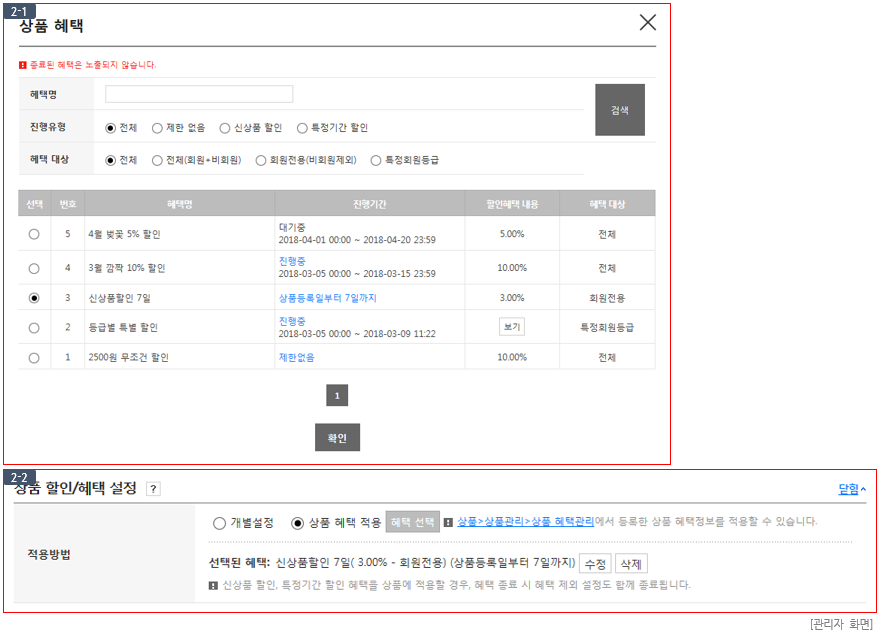
Task: Choose 회원전용(비회원제외) radio option
Action: pos(260,160)
